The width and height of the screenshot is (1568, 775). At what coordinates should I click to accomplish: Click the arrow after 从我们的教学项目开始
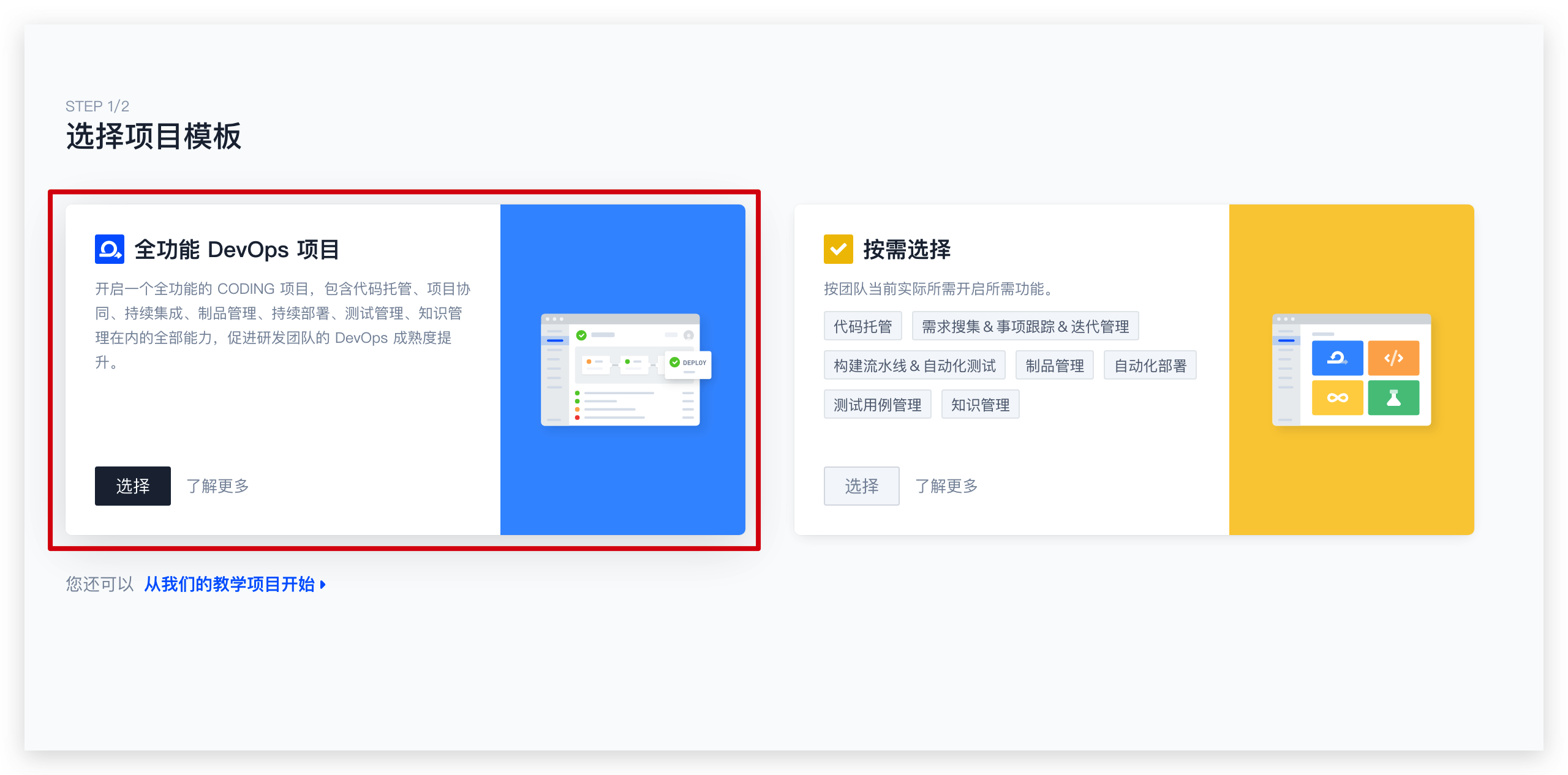click(323, 585)
